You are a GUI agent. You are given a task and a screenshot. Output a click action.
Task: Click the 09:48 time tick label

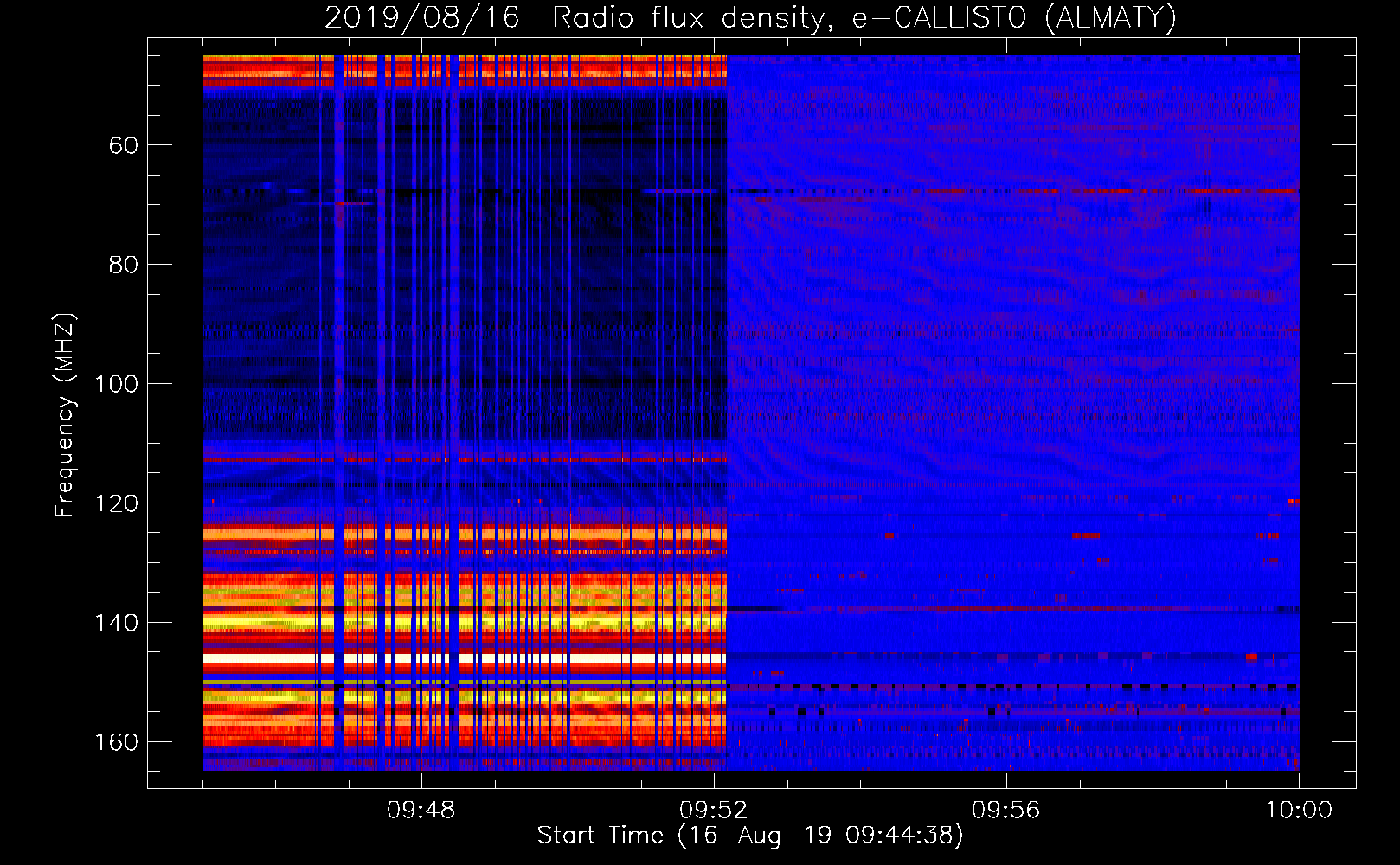point(421,811)
